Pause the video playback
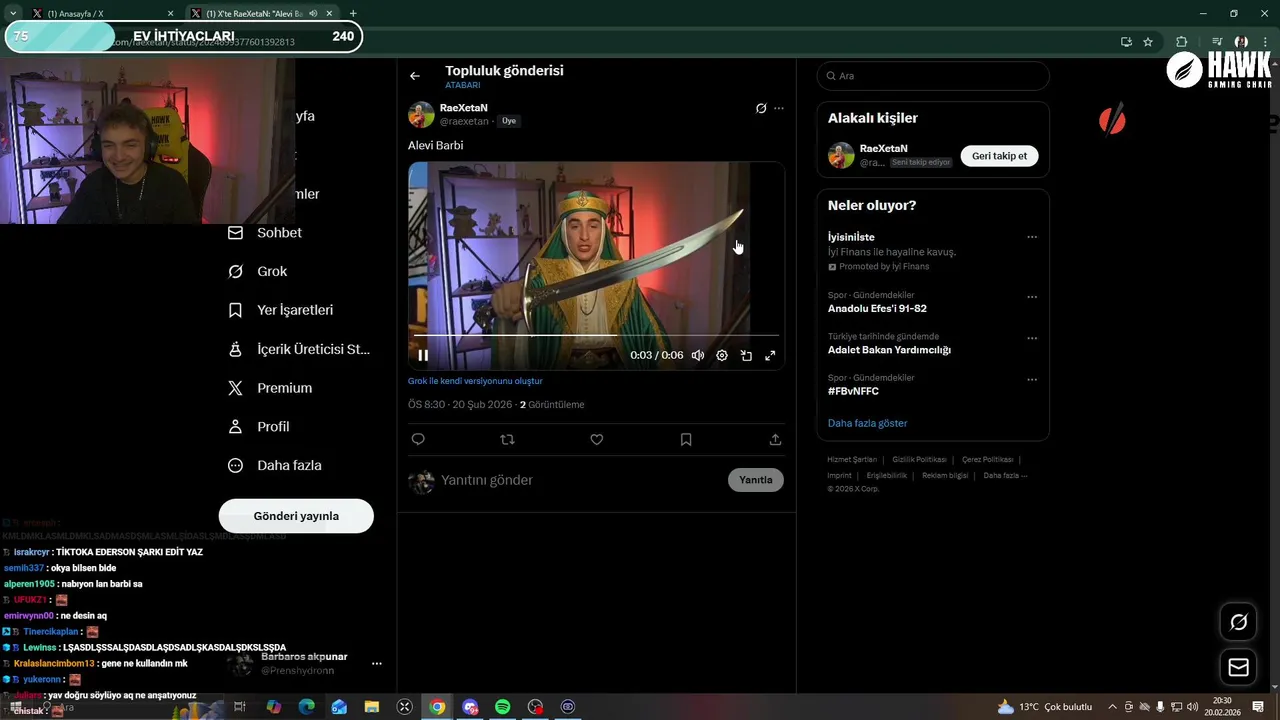1280x720 pixels. [423, 355]
